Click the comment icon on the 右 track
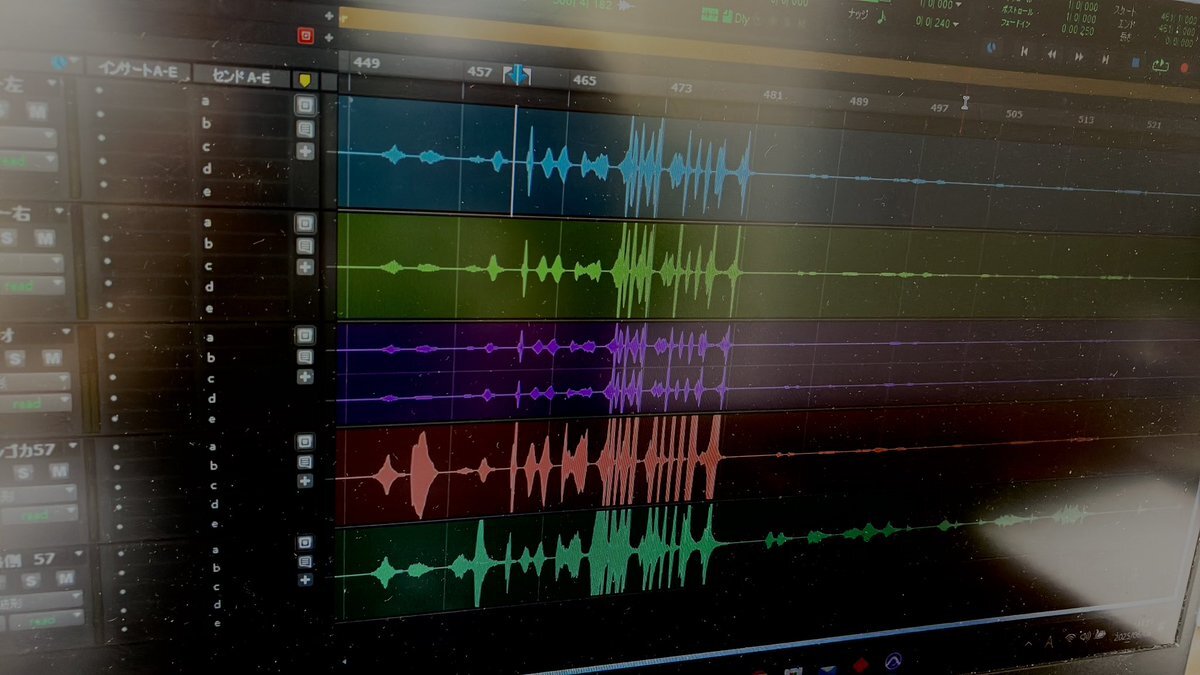This screenshot has width=1200, height=675. (x=306, y=245)
